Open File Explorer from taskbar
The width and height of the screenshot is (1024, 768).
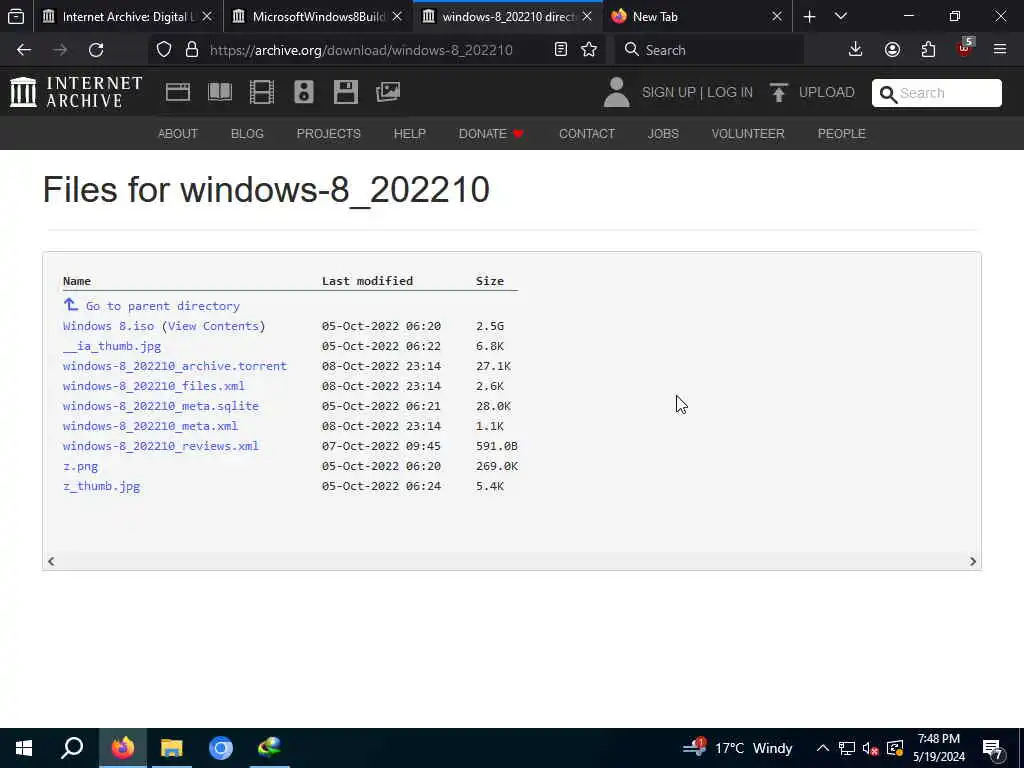(172, 748)
